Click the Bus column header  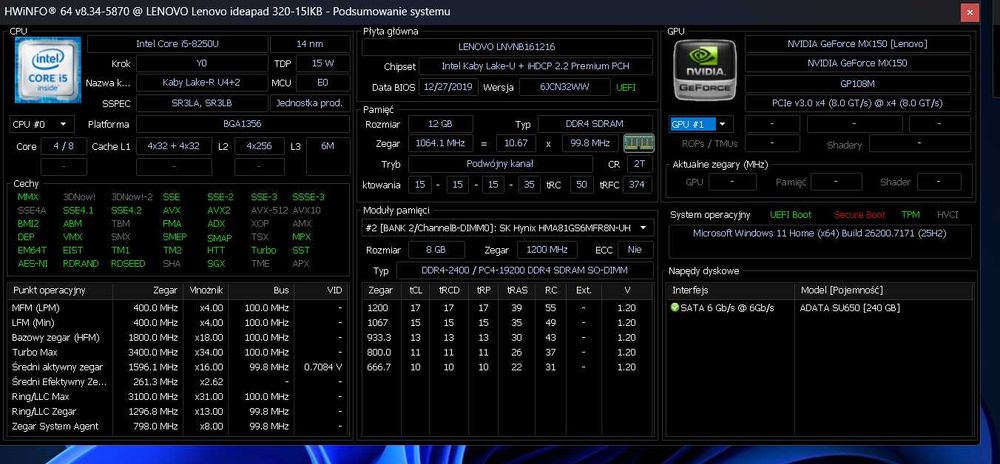[x=260, y=290]
